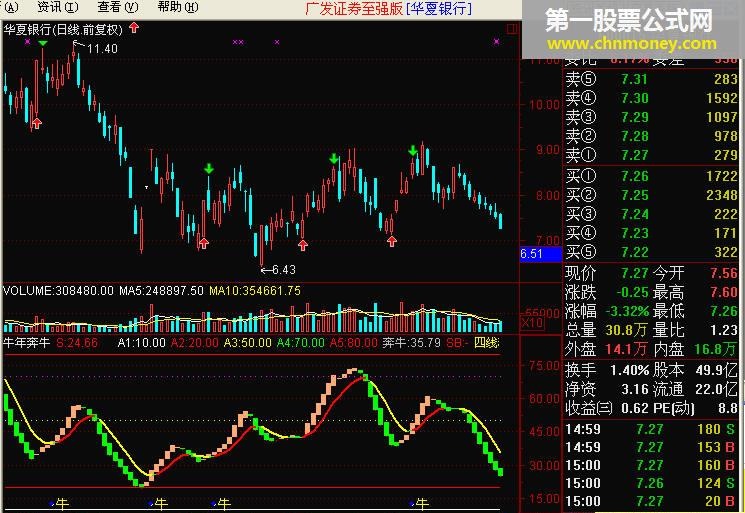The height and width of the screenshot is (513, 745).
Task: Click the VOLUME:308480.00 label
Action: pos(58,291)
